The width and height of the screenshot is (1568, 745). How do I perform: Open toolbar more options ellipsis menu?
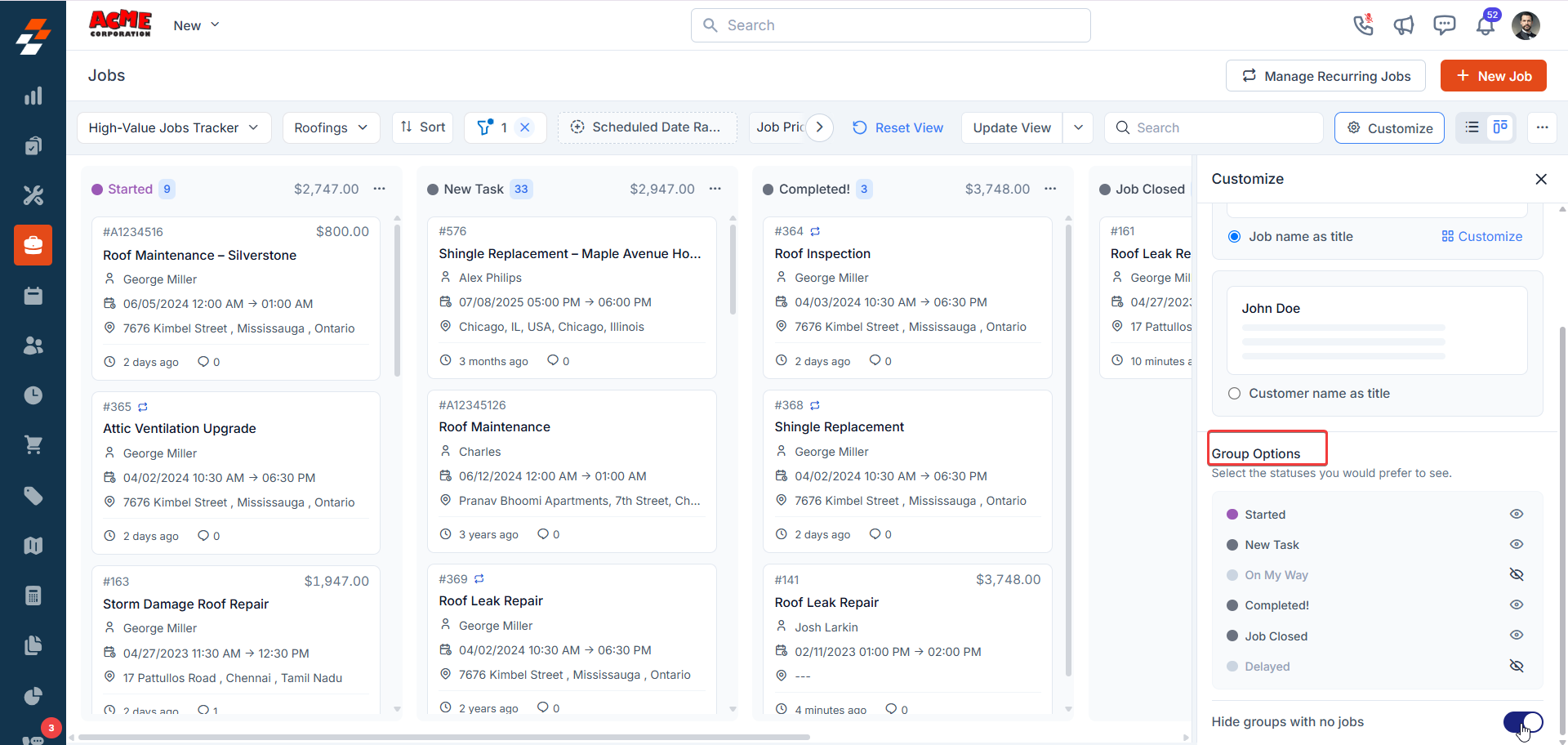pyautogui.click(x=1542, y=127)
